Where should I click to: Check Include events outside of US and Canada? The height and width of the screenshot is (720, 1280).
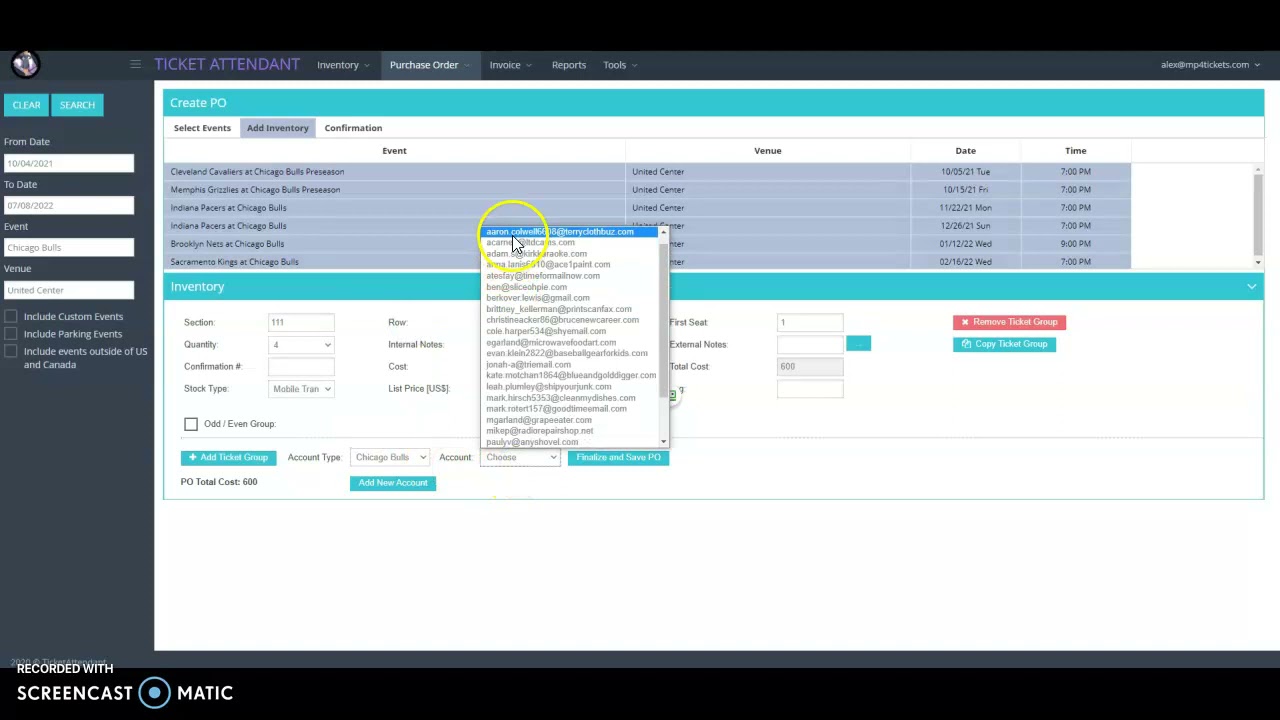click(x=11, y=351)
